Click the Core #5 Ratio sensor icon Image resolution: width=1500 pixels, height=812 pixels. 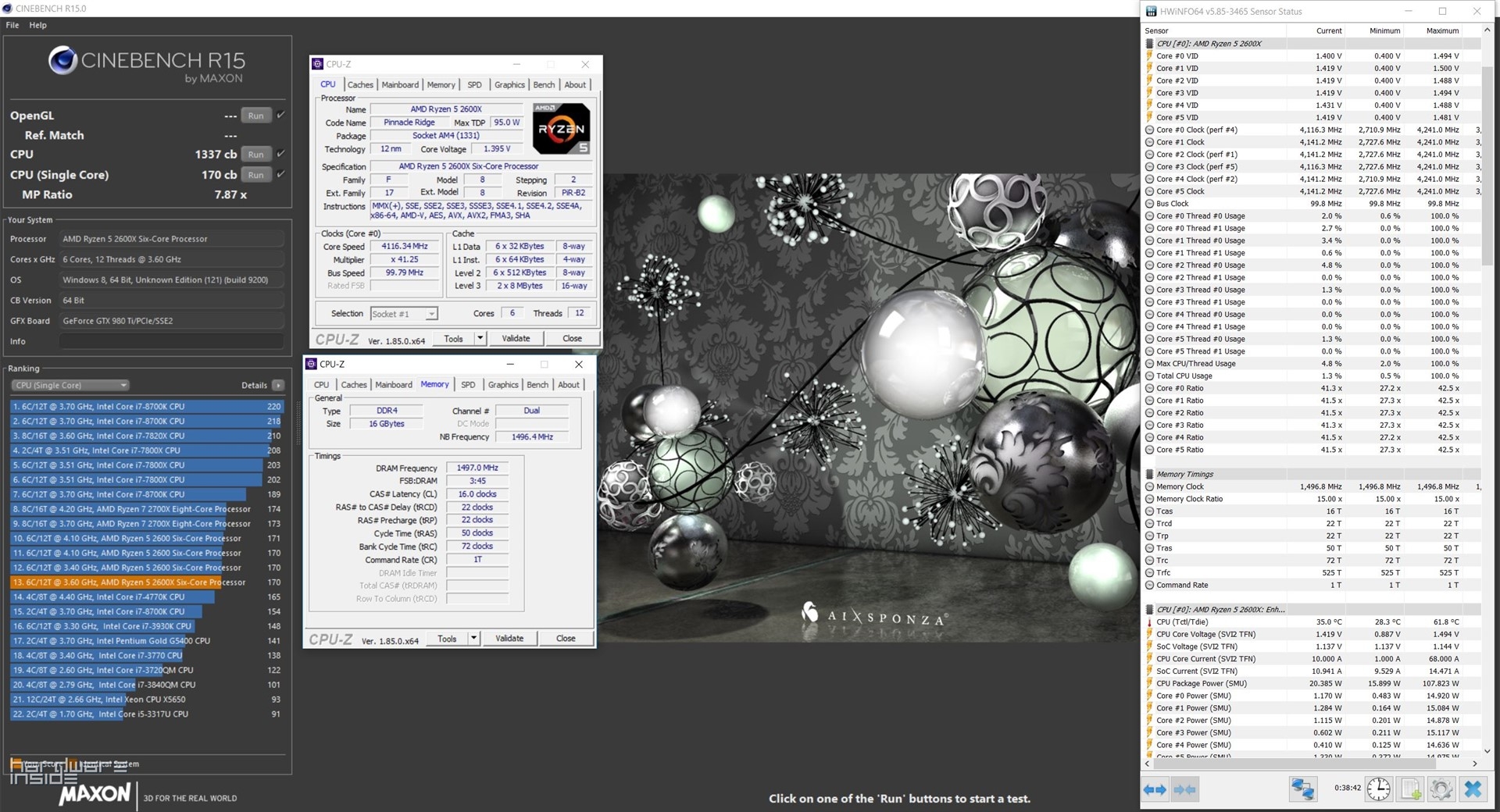(1149, 450)
